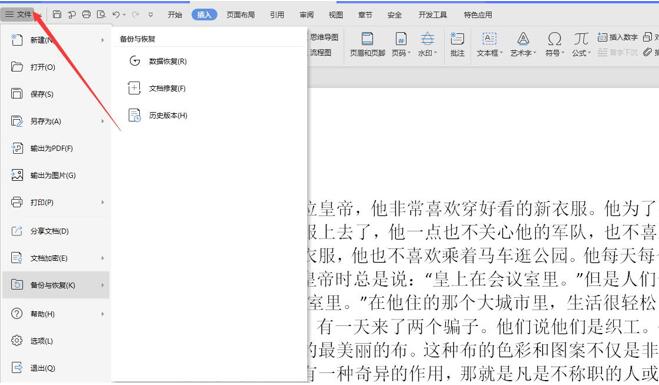Open the 安全 tab
This screenshot has width=659, height=385.
(x=394, y=15)
